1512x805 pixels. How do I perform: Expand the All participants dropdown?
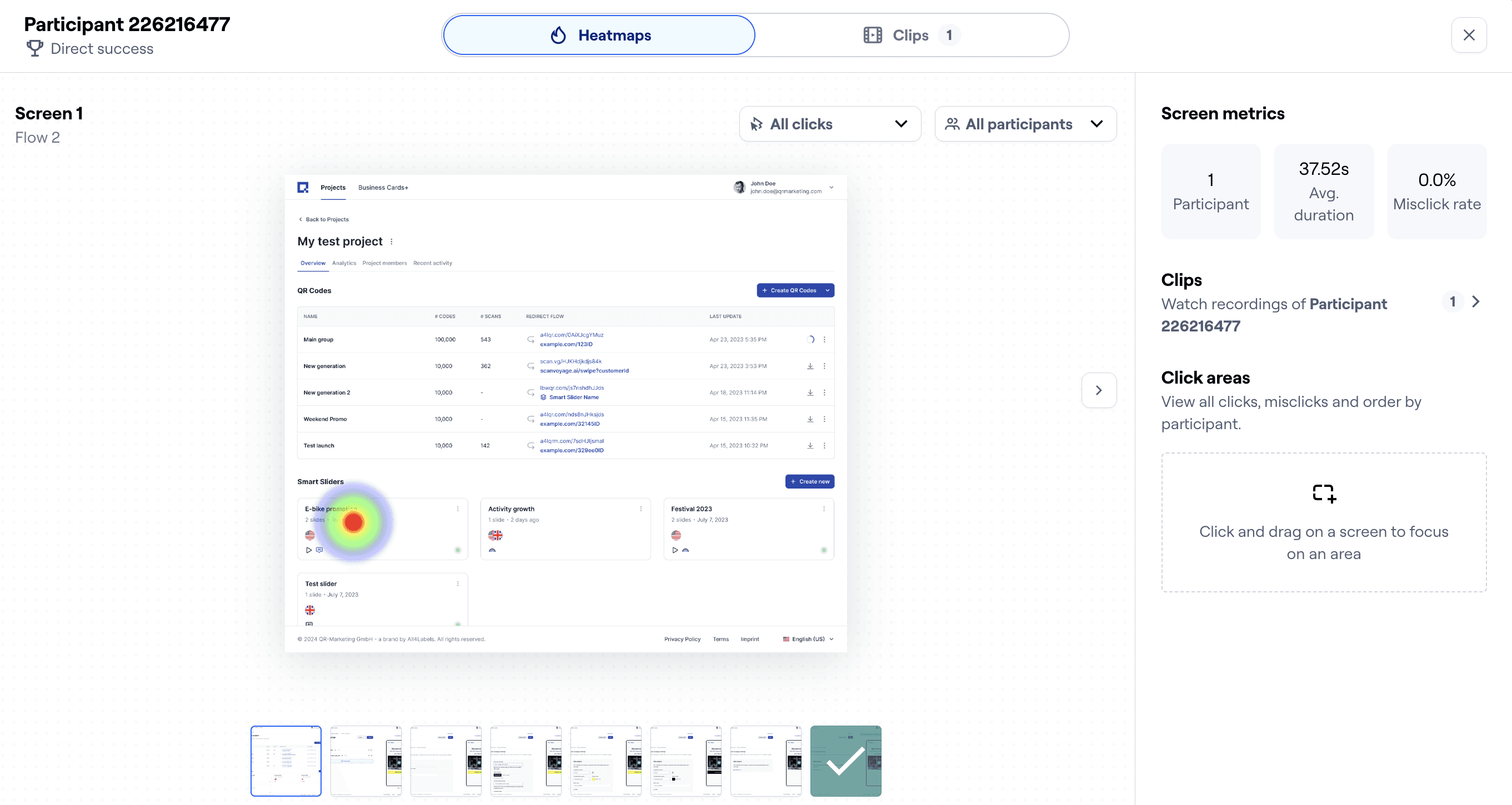pyautogui.click(x=1025, y=124)
